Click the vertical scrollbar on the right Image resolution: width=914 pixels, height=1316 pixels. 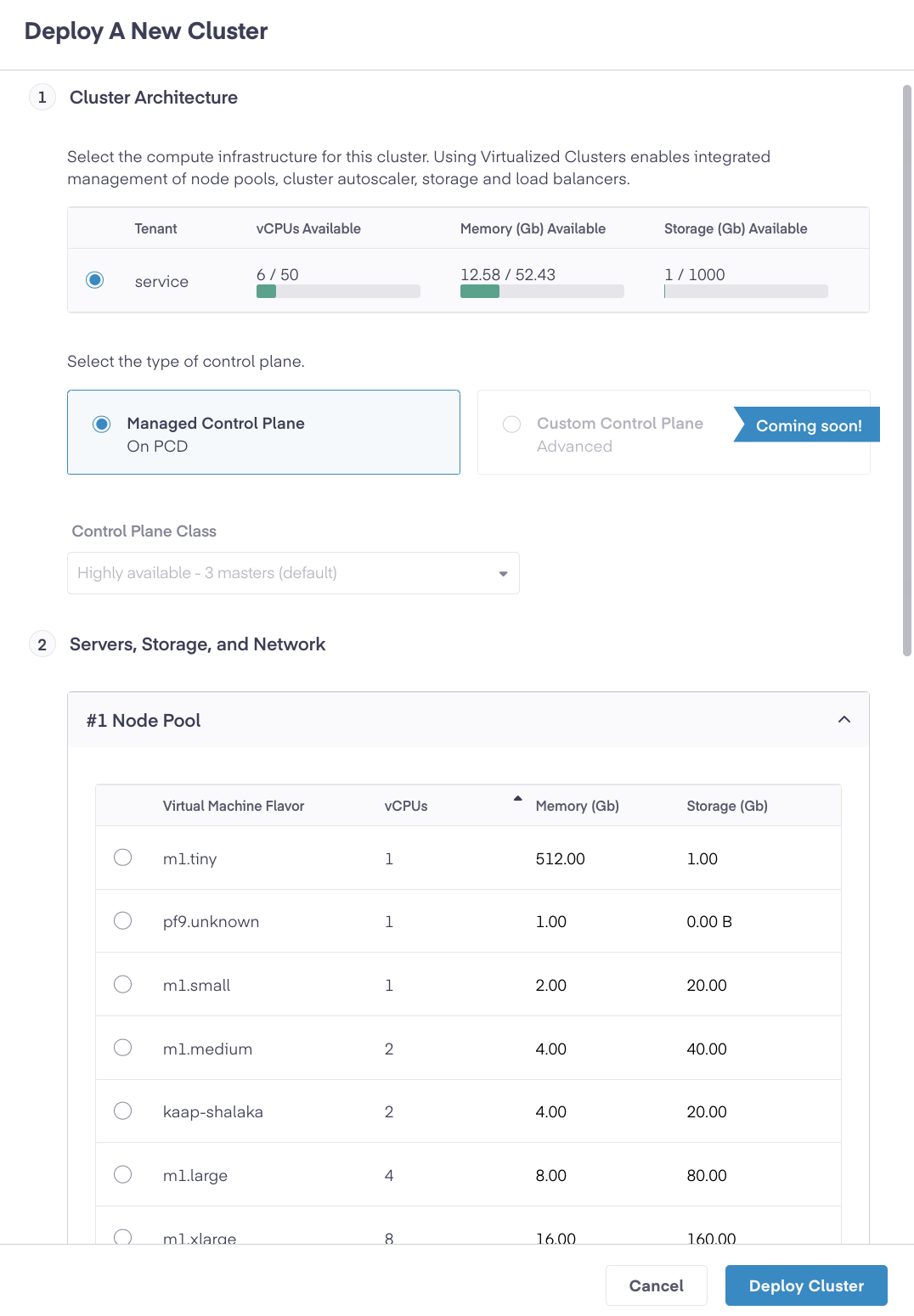[x=906, y=370]
